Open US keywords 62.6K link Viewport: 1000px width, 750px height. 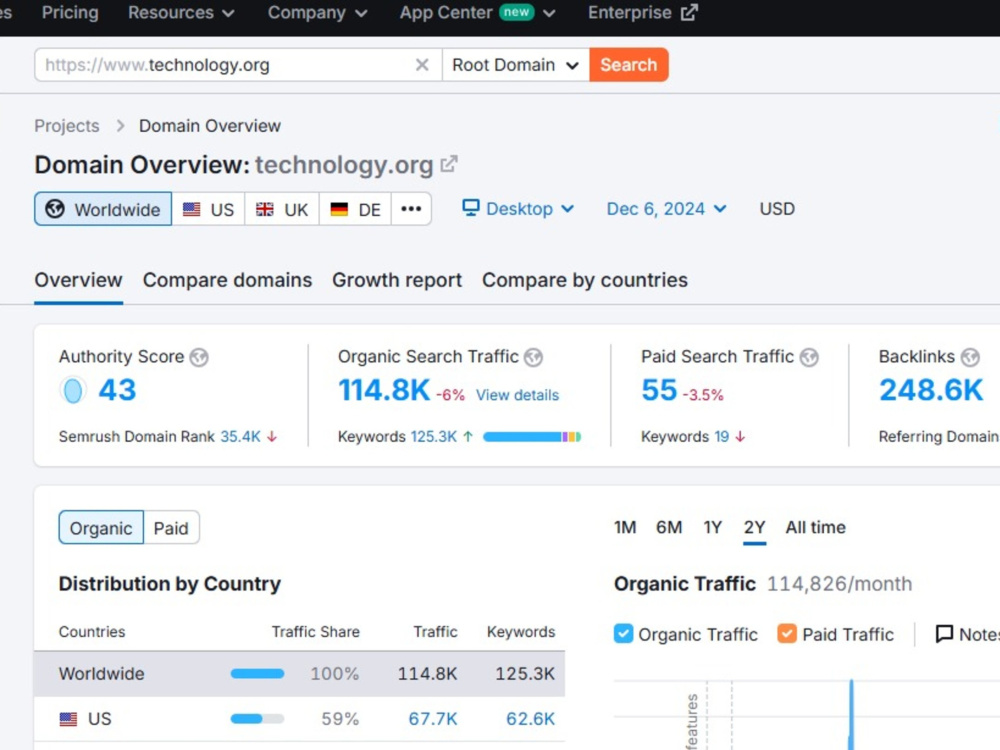pos(530,719)
